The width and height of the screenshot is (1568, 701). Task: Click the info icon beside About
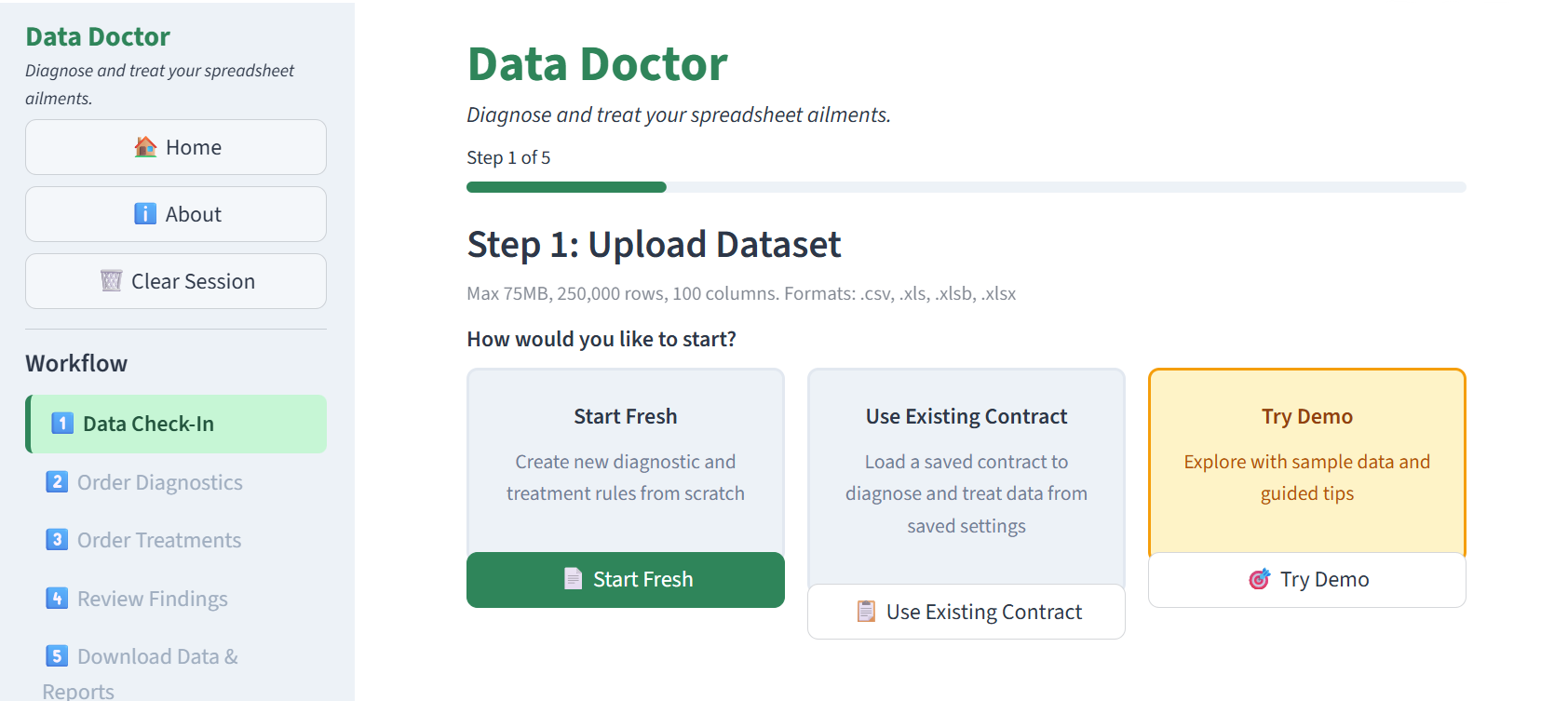click(143, 213)
